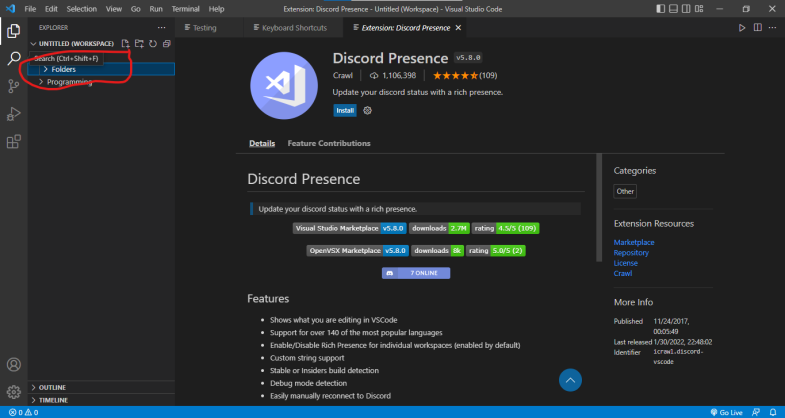Install the Discord Presence extension
The height and width of the screenshot is (418, 785).
(x=345, y=111)
